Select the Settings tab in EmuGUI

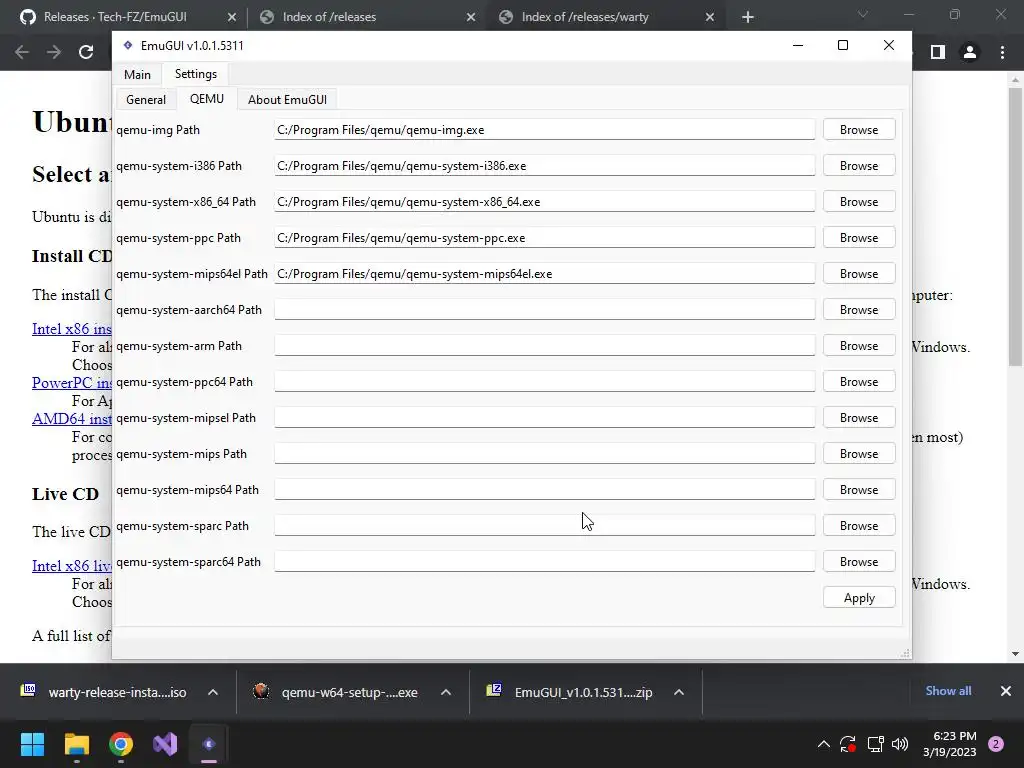click(x=195, y=74)
